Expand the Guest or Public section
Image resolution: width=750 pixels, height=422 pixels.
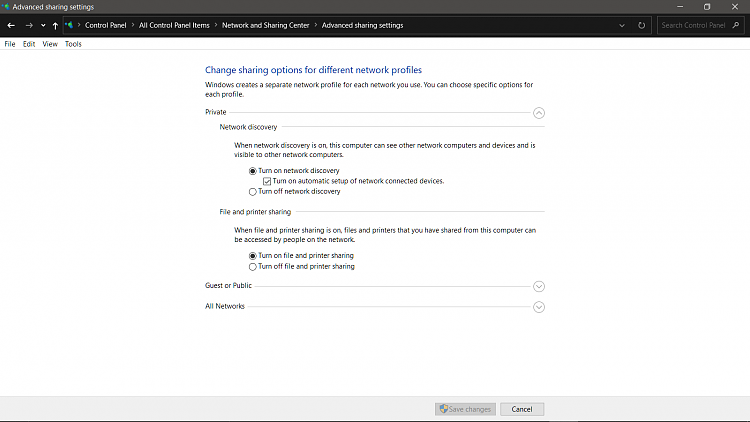(x=539, y=286)
